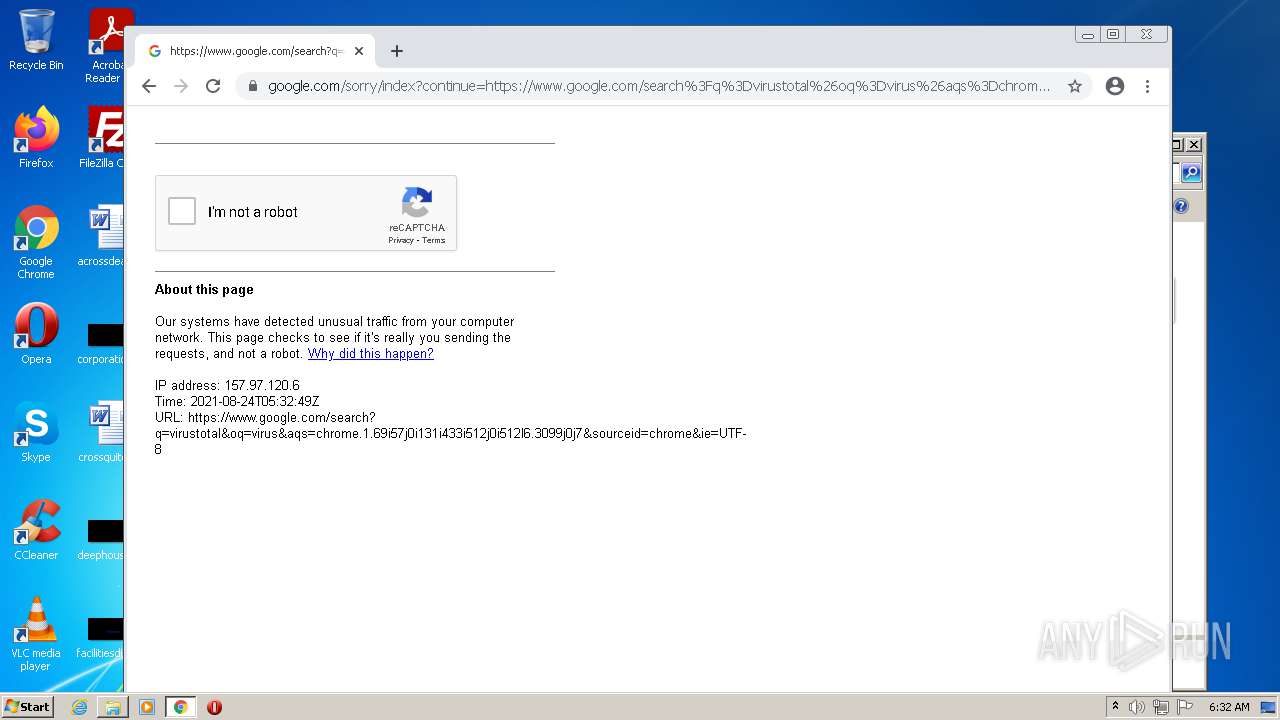
Task: Open the Windows Start menu
Action: click(x=28, y=707)
